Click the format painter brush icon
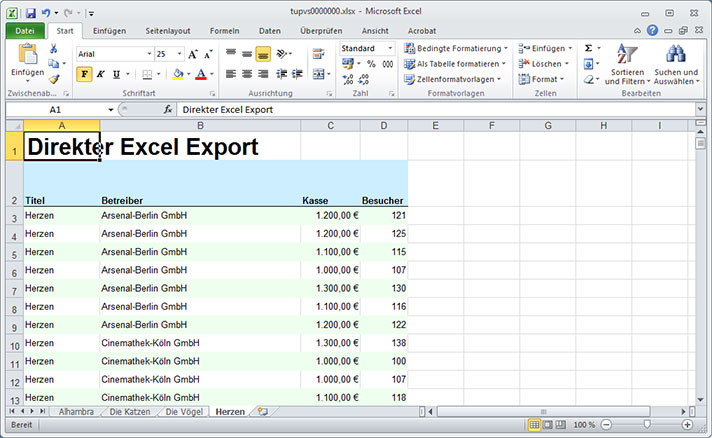 tap(54, 78)
